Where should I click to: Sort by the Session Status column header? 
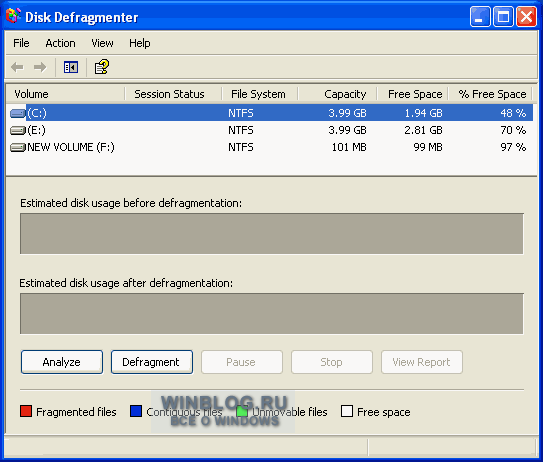pyautogui.click(x=173, y=94)
